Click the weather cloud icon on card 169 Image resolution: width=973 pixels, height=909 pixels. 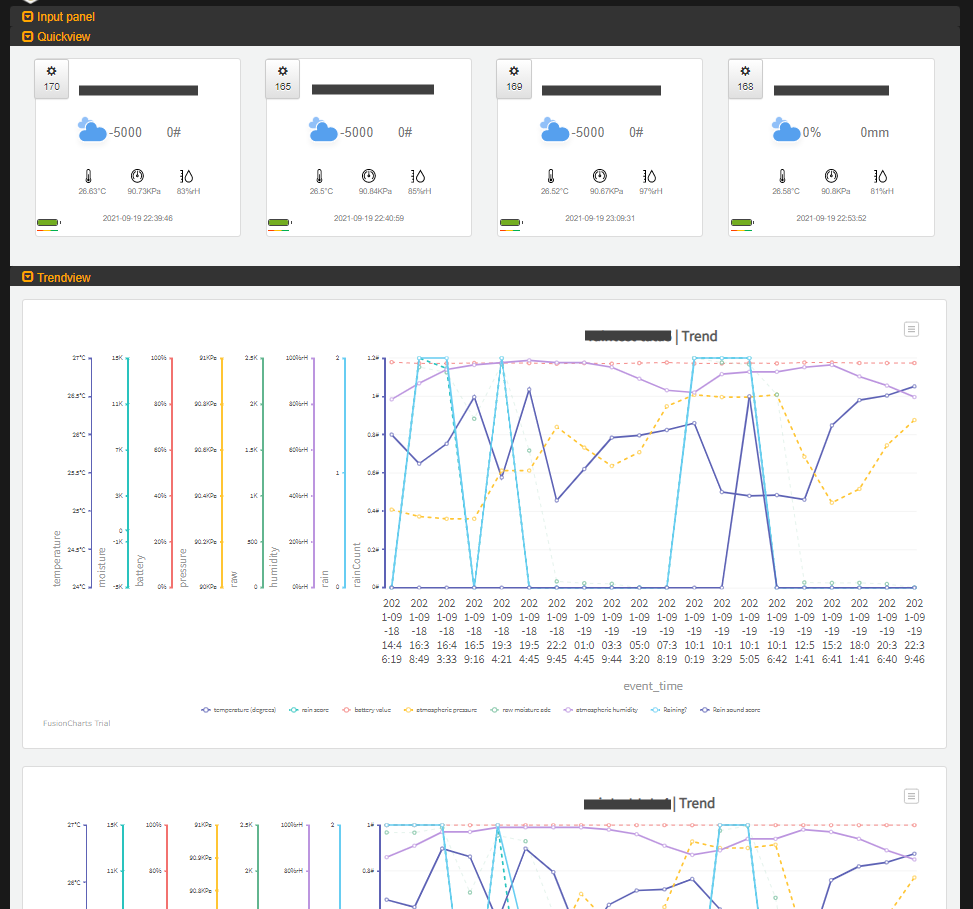554,130
